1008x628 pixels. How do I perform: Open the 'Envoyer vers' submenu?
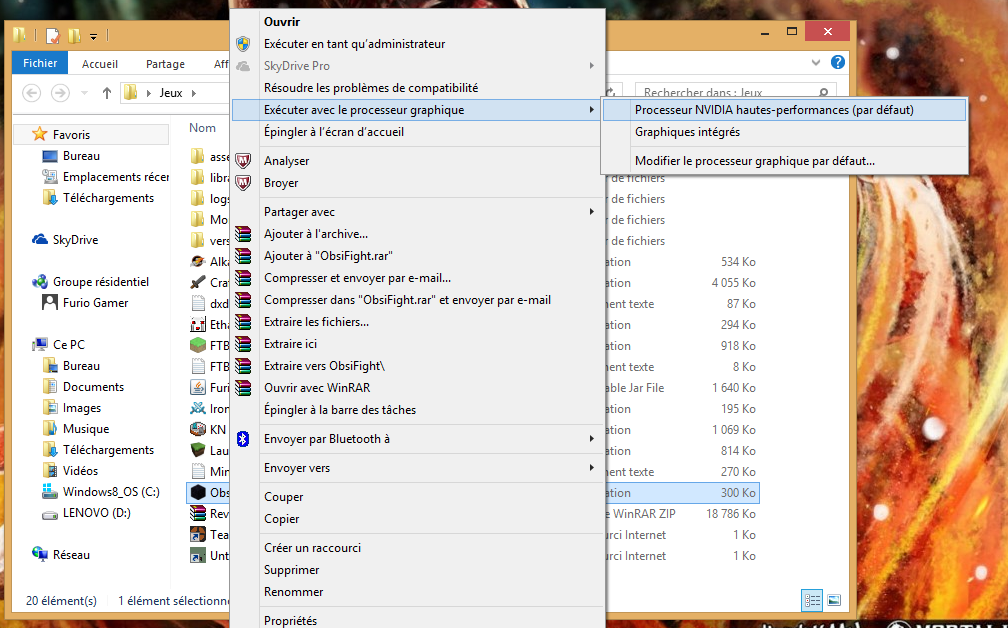click(418, 468)
